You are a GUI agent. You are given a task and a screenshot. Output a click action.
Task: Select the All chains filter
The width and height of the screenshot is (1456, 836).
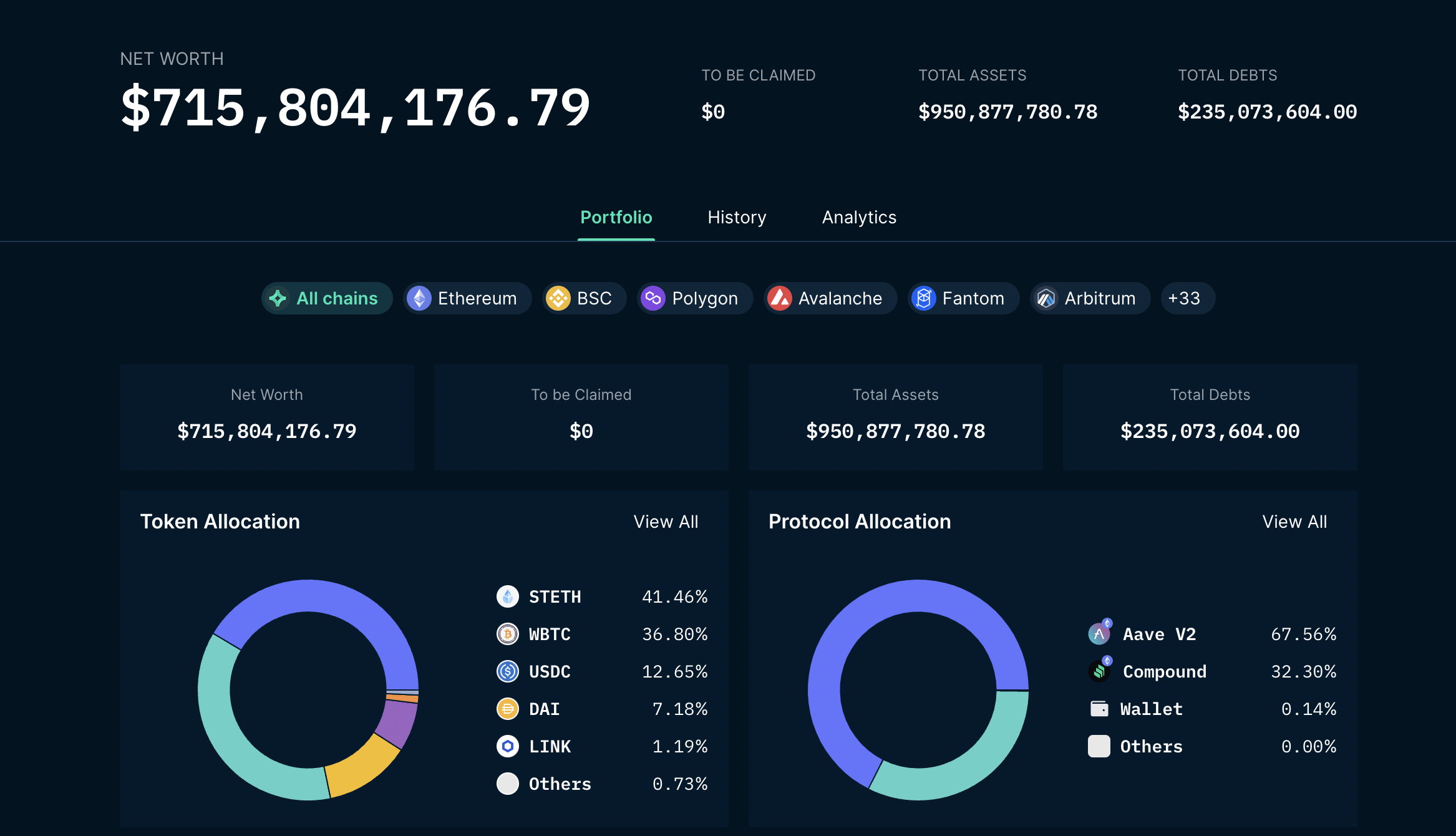327,298
